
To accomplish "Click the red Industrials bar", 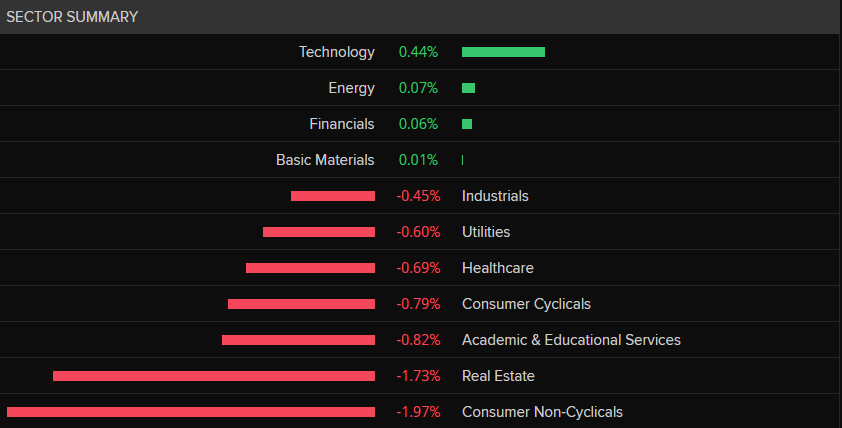I will pos(333,196).
